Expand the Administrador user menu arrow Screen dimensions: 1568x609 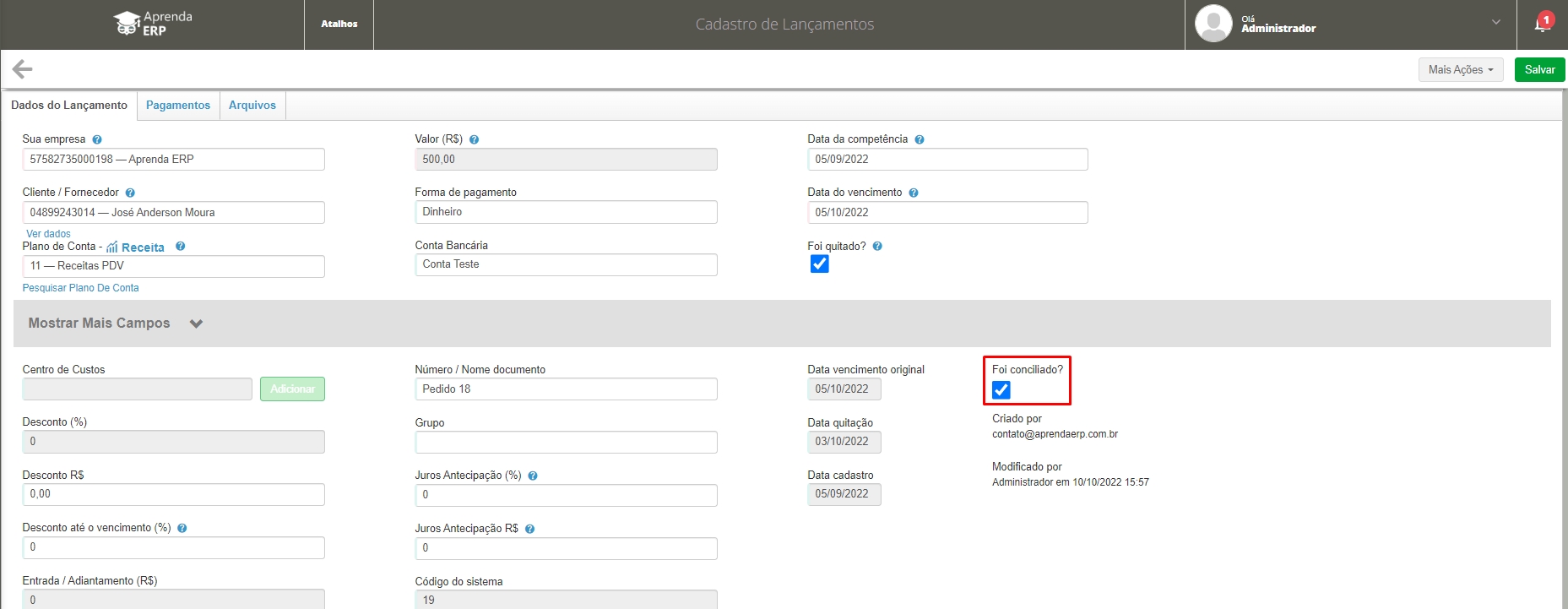[1495, 23]
